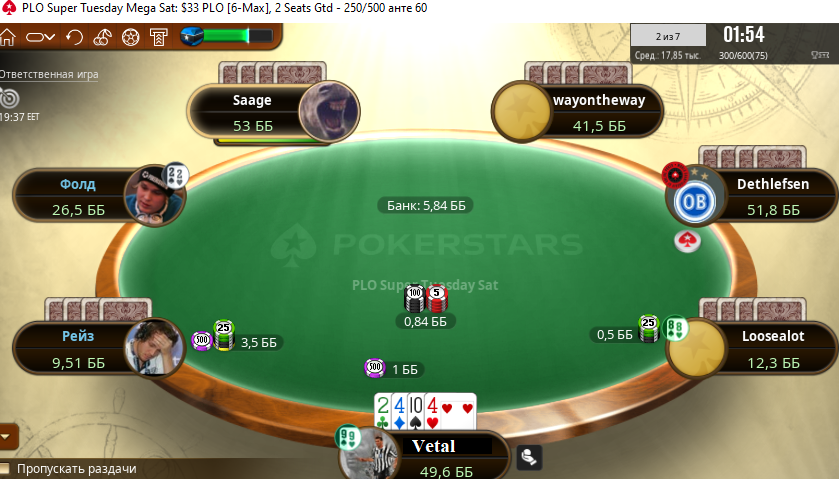Select Saage's player avatar
This screenshot has width=839, height=479.
329,112
